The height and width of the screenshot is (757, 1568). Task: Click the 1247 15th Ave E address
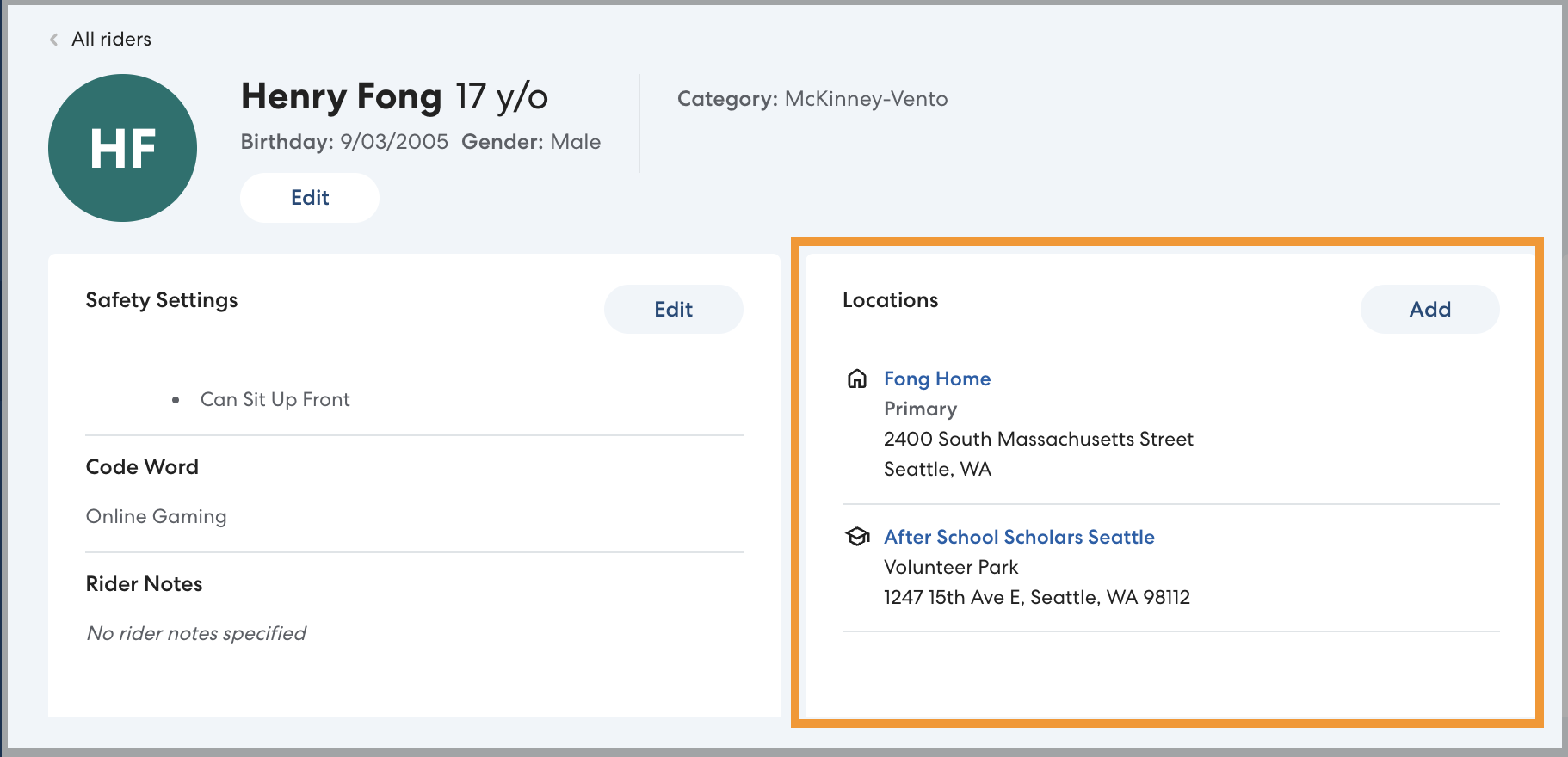1036,598
